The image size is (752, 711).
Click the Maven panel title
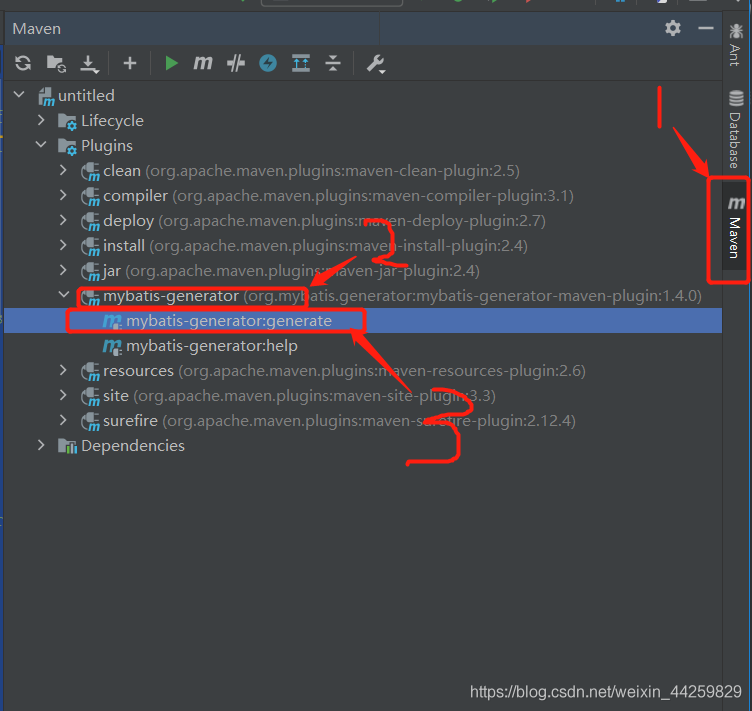pyautogui.click(x=36, y=29)
